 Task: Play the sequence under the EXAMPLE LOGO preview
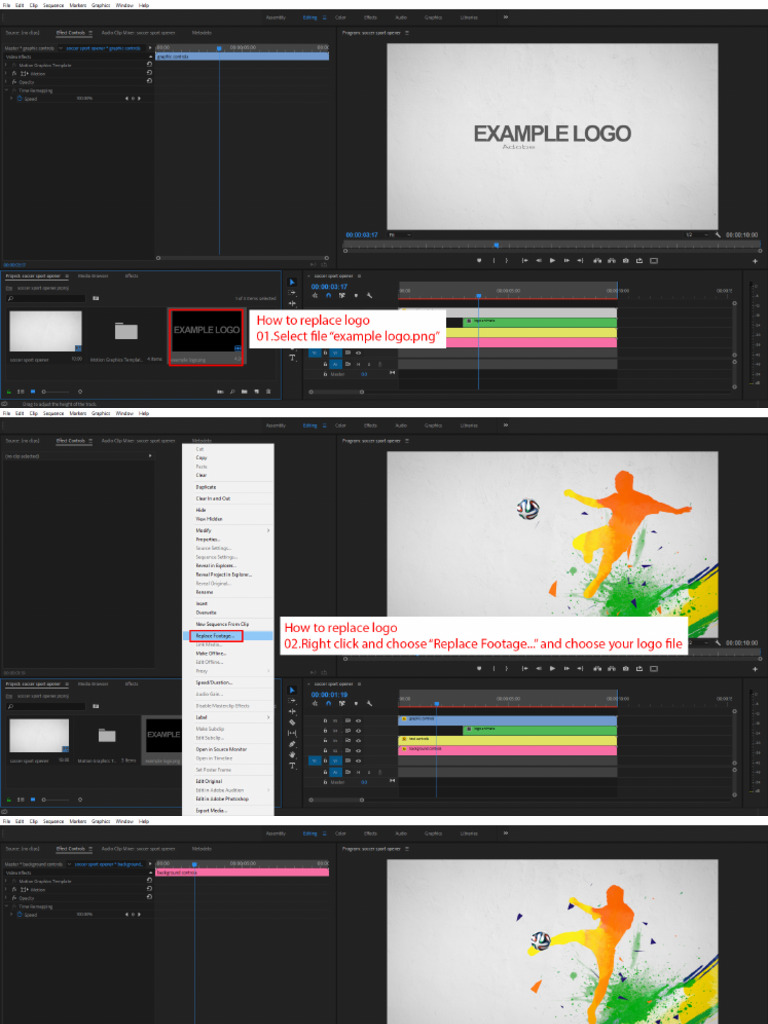552,261
